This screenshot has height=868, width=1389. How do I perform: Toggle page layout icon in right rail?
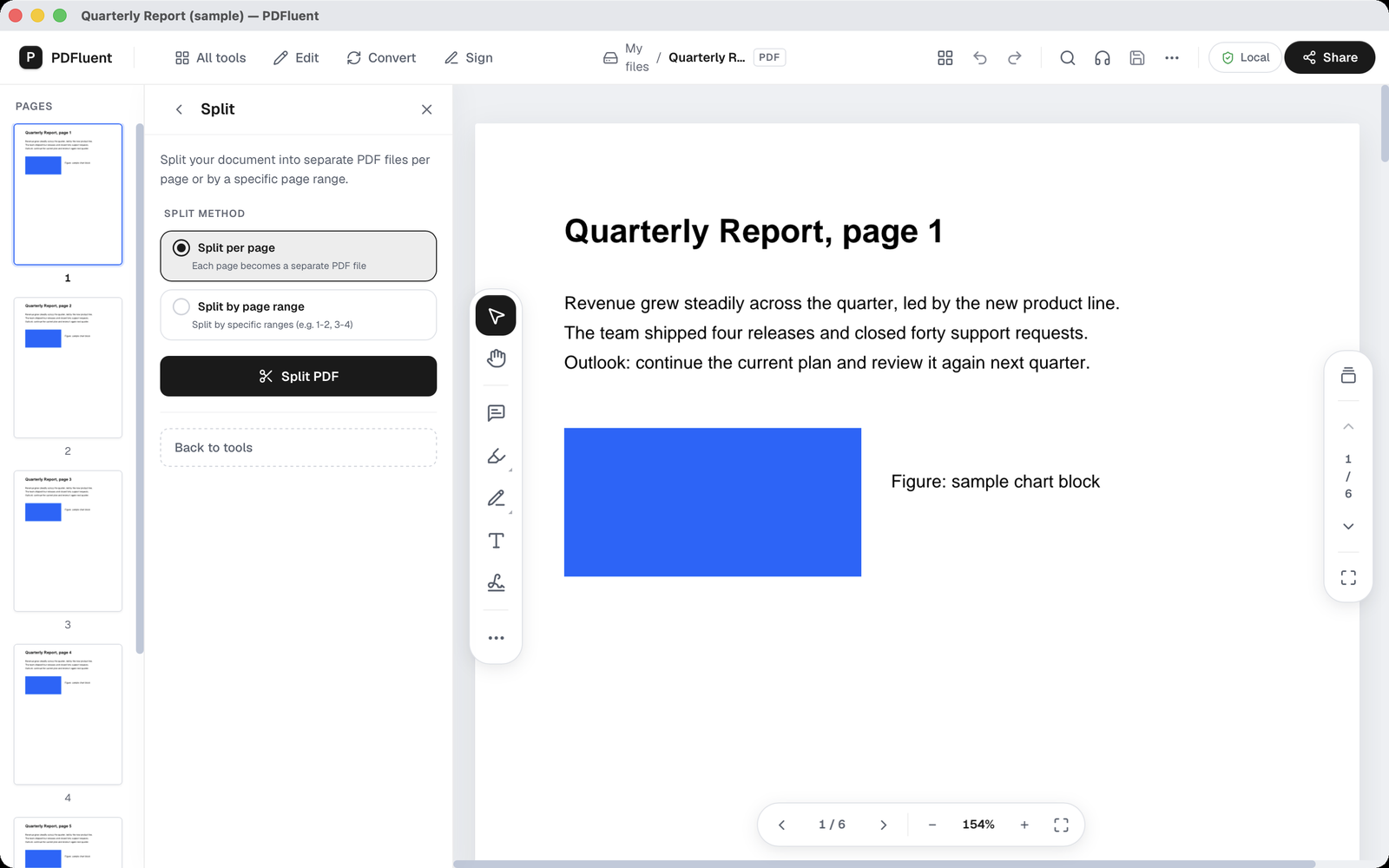pos(1348,375)
